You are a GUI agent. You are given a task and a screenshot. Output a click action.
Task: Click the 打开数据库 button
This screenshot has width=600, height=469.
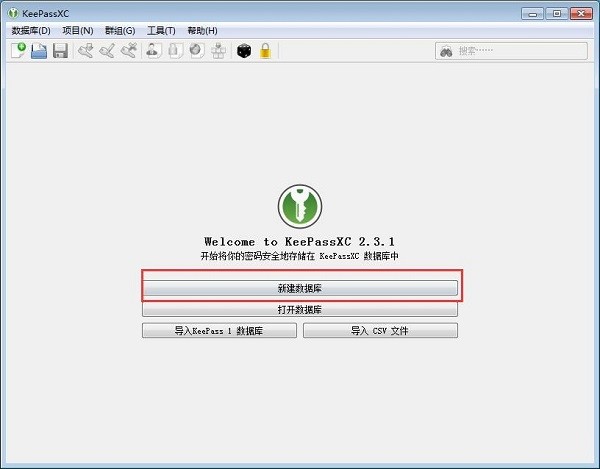[x=300, y=309]
